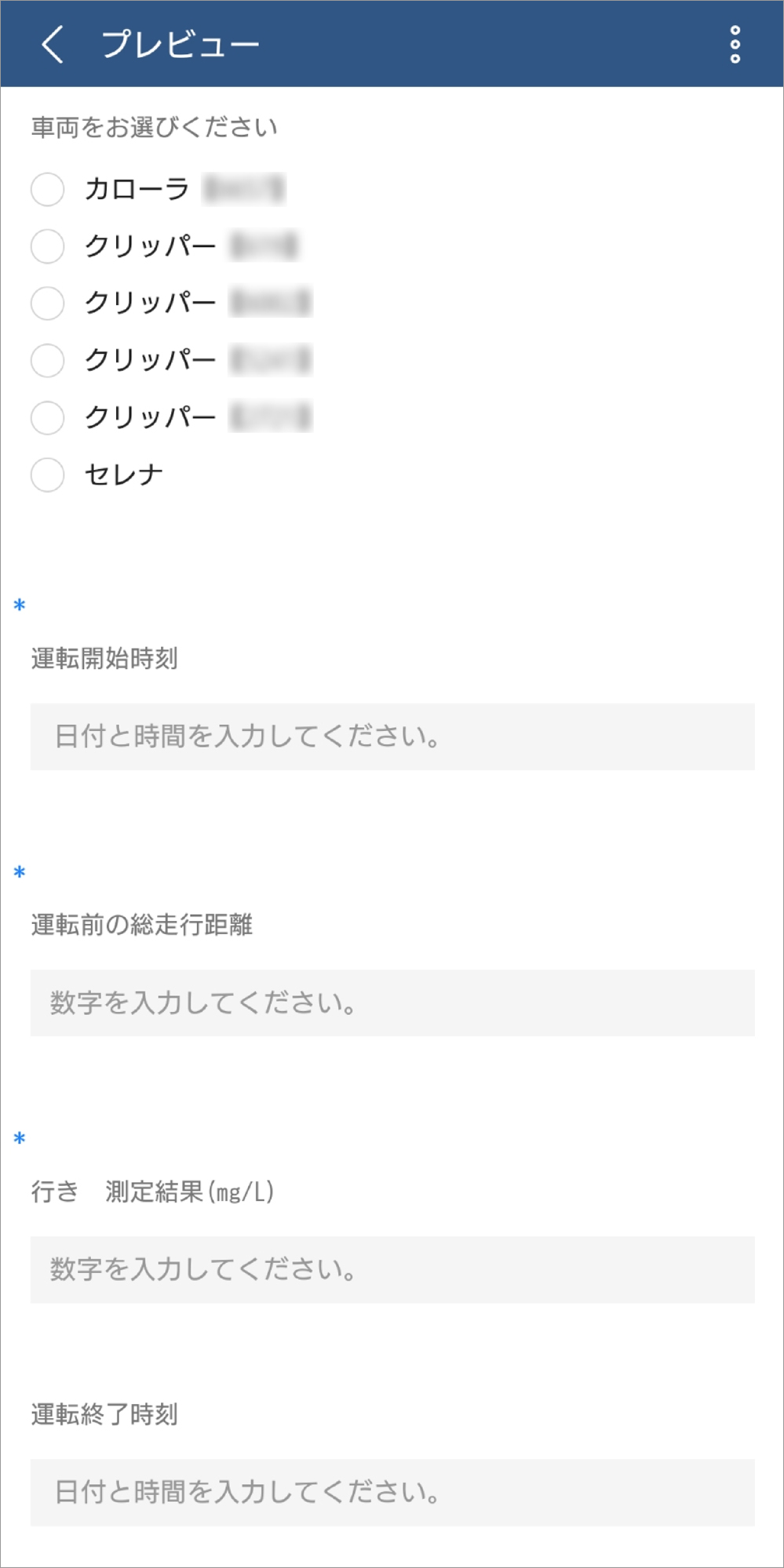
Task: Choose the first クリッパー radio option
Action: [x=48, y=246]
